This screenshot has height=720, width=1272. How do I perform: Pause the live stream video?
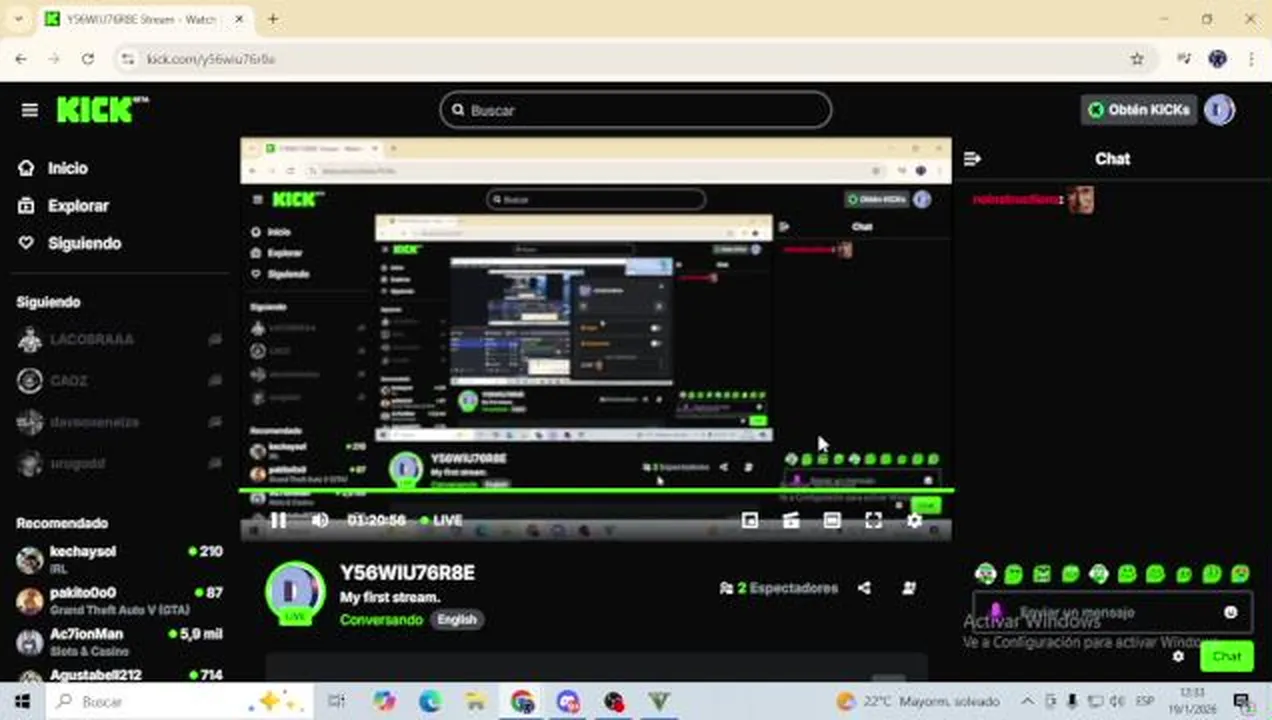pyautogui.click(x=279, y=520)
